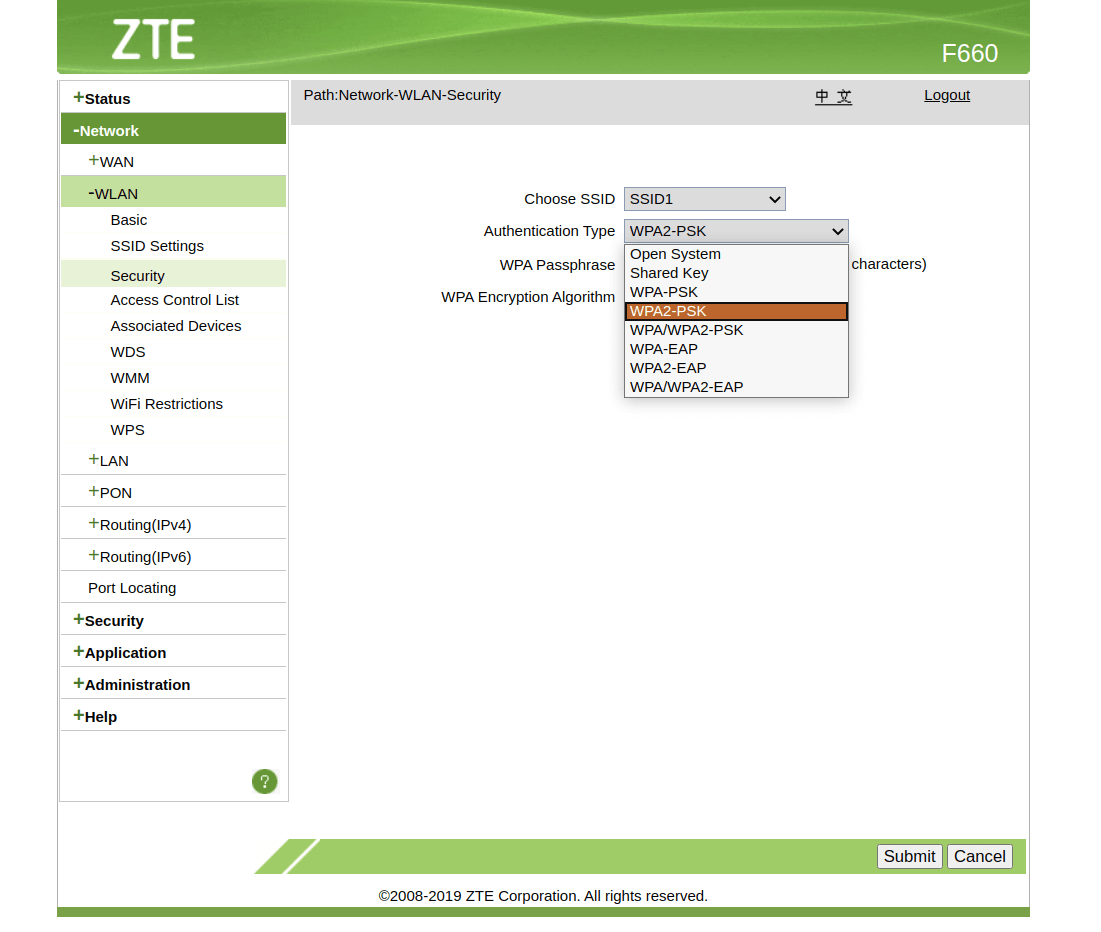1101x932 pixels.
Task: Click the Logout link
Action: 947,96
